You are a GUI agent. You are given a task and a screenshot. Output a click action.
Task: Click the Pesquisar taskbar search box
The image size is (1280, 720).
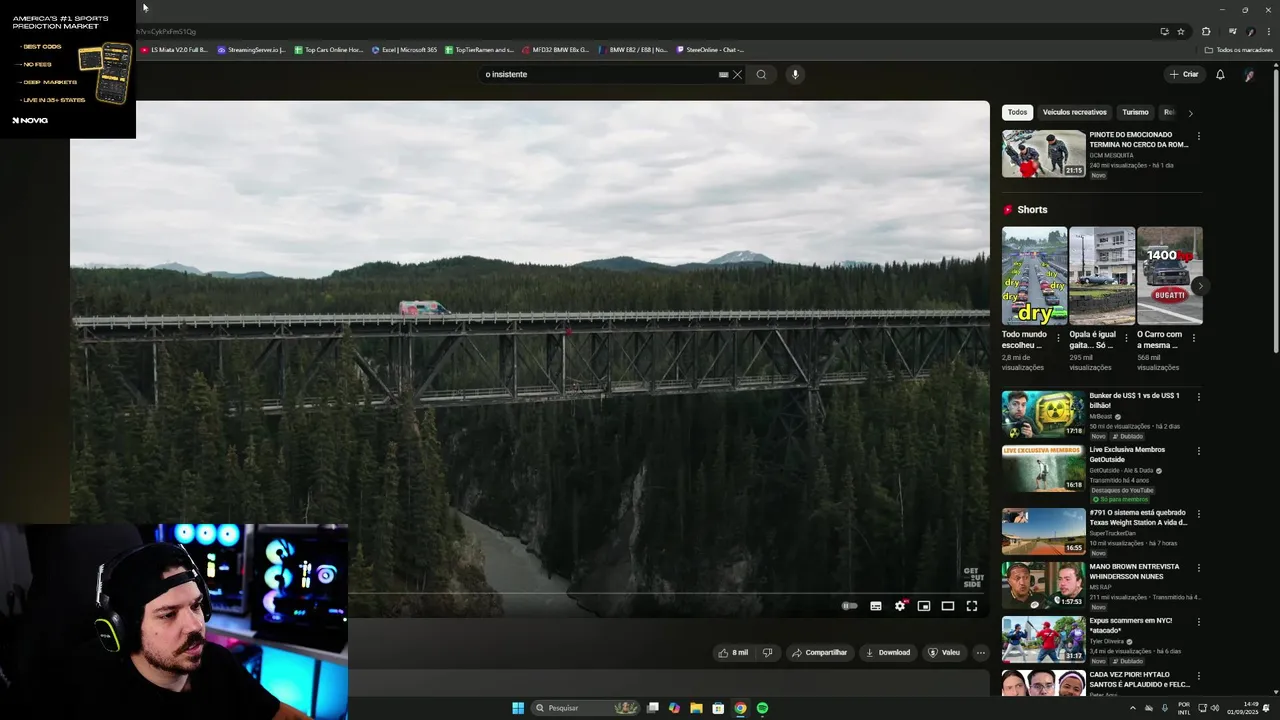tap(585, 708)
